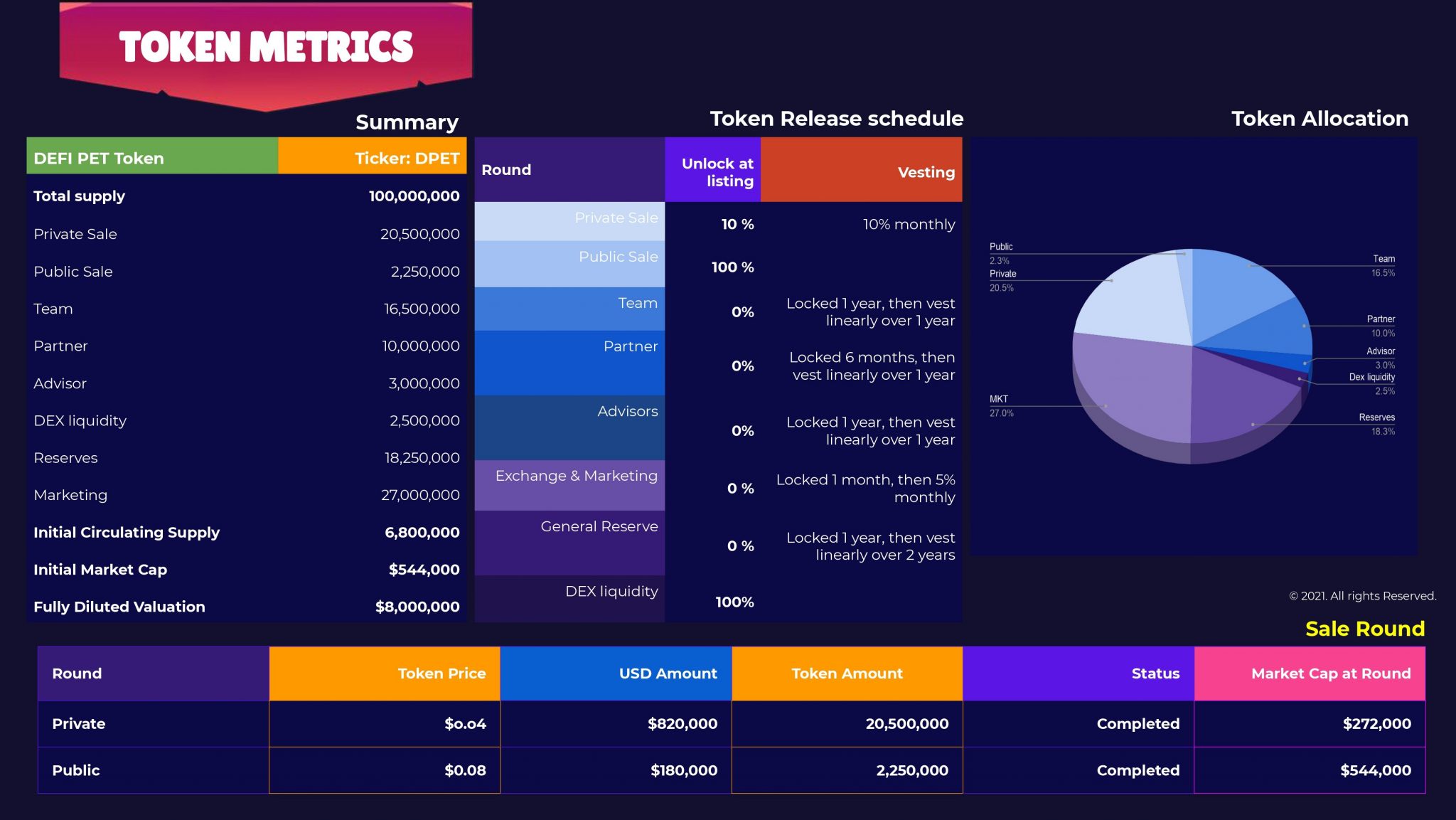Screen dimensions: 1456x820
Task: Click the Partner 10.0% pie label
Action: [x=1381, y=326]
